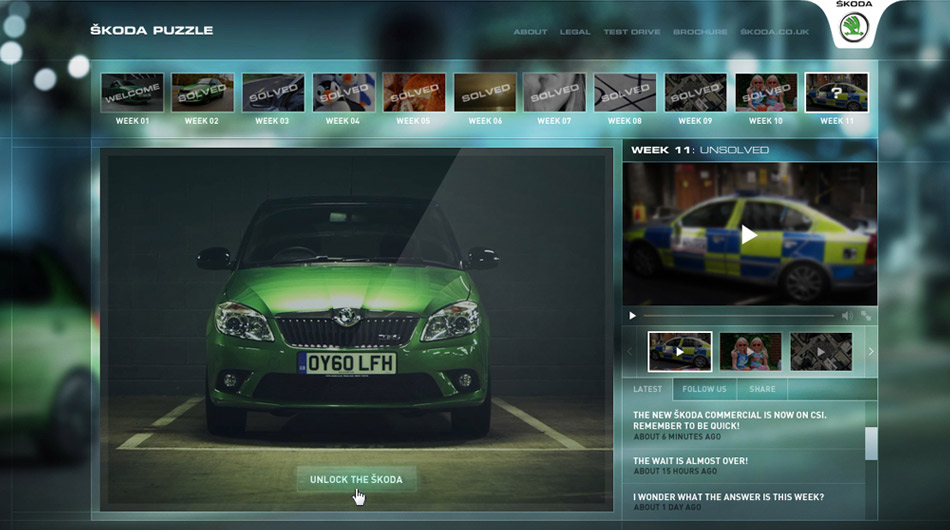Show next video thumbnails with right arrow
Viewport: 950px width, 530px height.
(871, 351)
